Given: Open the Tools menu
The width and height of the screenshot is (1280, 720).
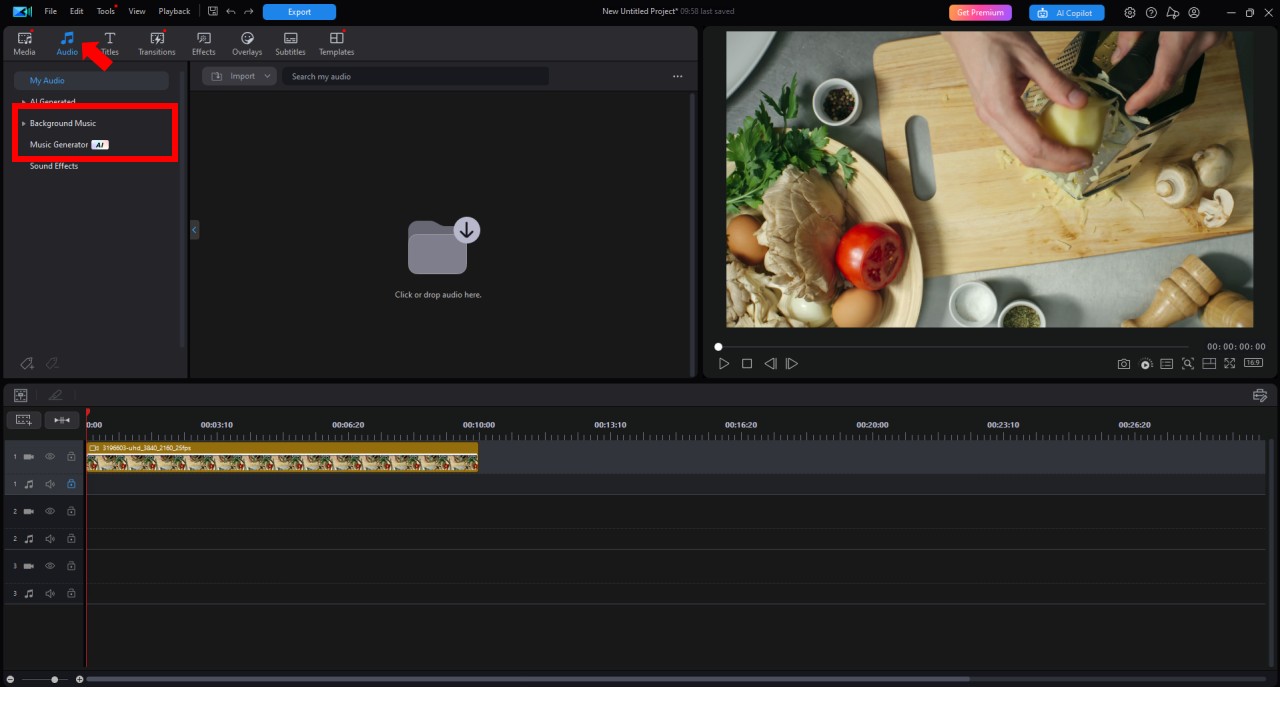Looking at the screenshot, I should (106, 11).
